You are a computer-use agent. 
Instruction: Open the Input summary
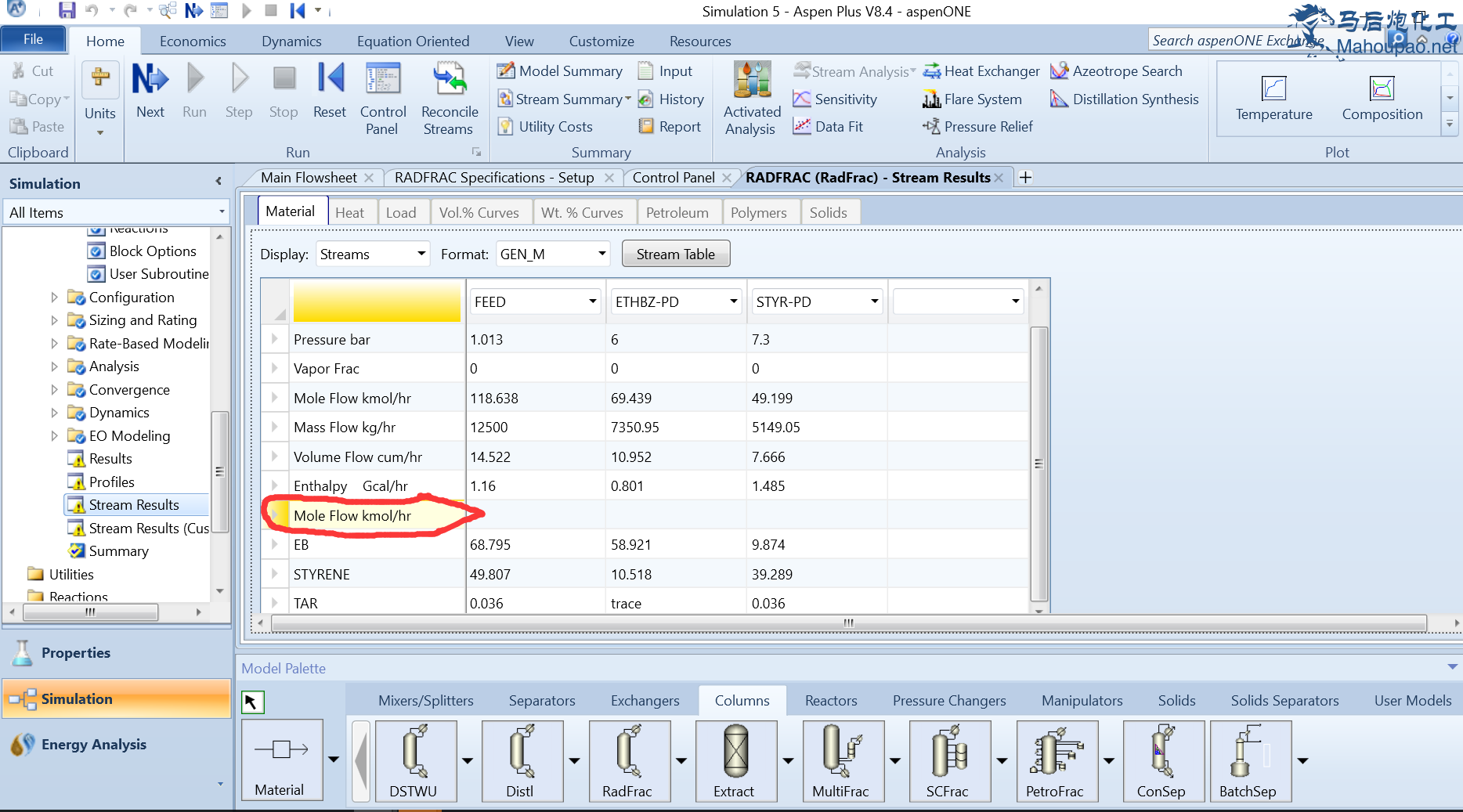click(x=666, y=71)
